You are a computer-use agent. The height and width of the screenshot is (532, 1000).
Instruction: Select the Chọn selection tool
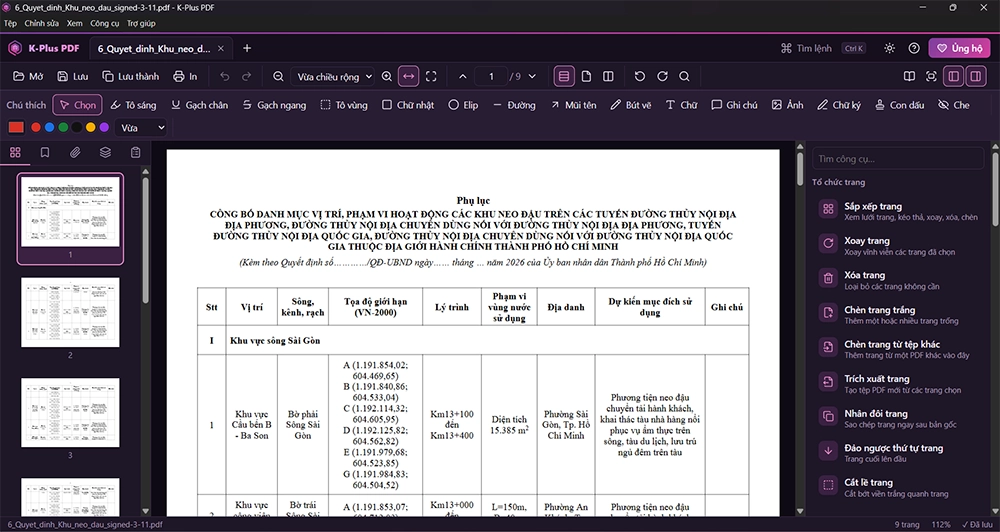[x=77, y=105]
